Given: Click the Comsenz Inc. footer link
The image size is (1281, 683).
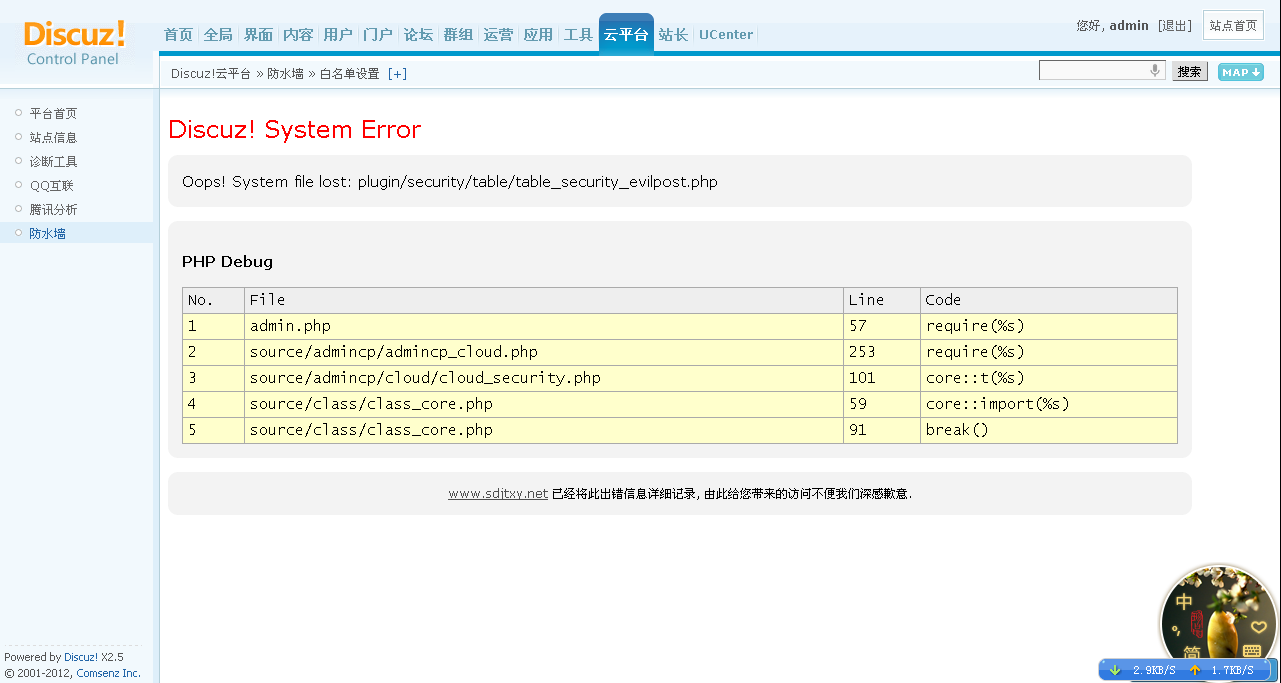Looking at the screenshot, I should [108, 673].
